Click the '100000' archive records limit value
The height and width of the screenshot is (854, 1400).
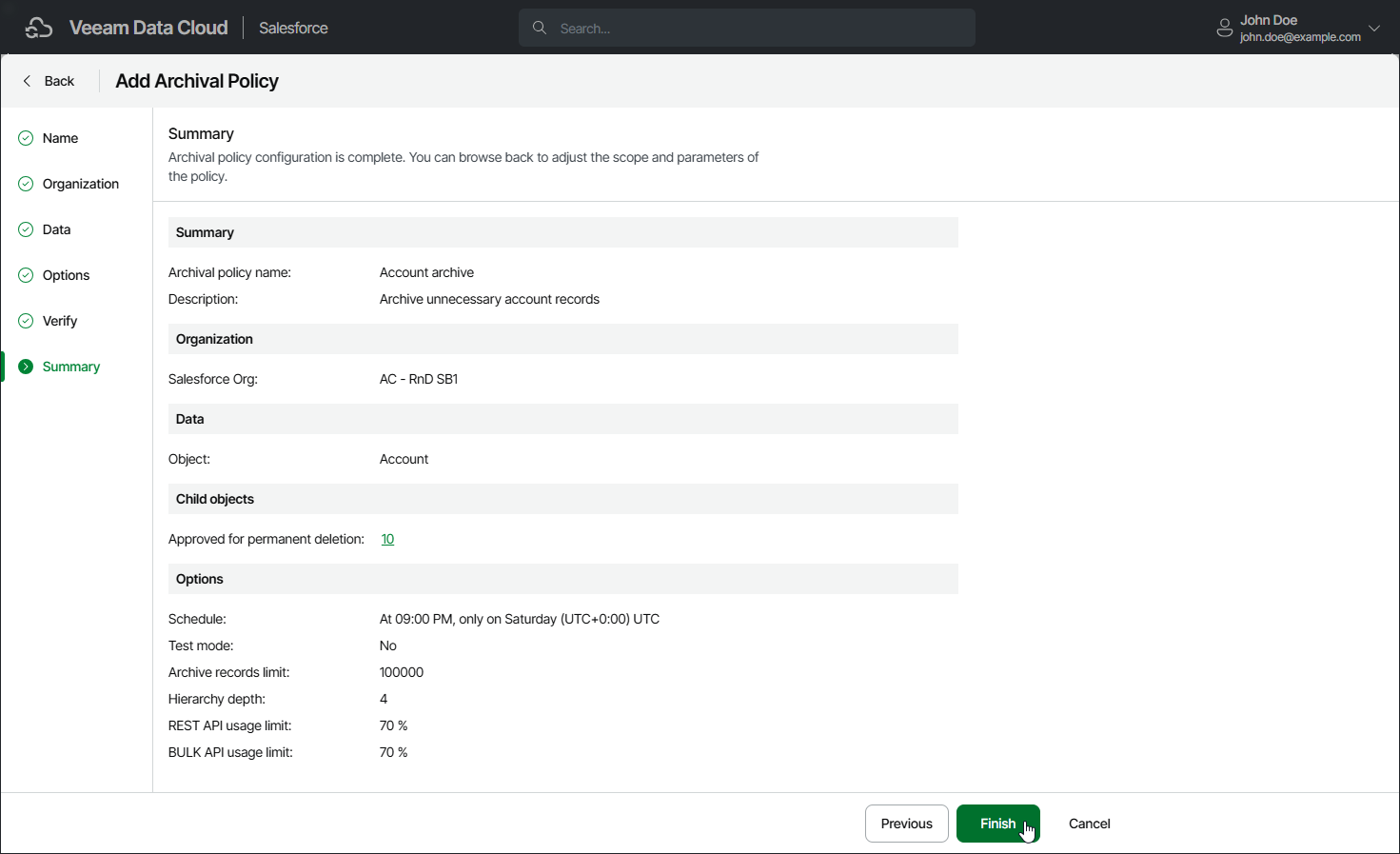pyautogui.click(x=402, y=672)
